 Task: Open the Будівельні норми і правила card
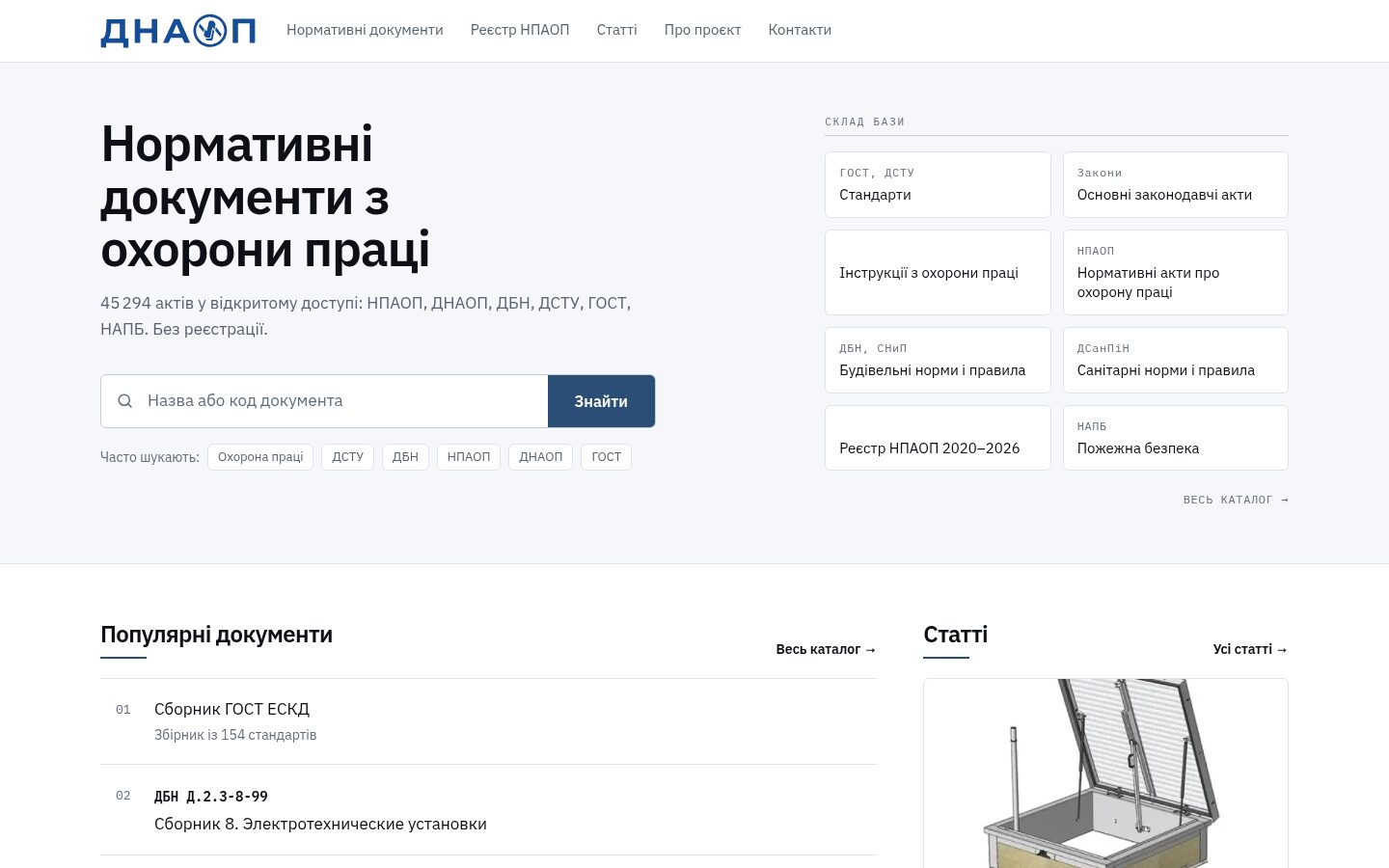(x=938, y=360)
